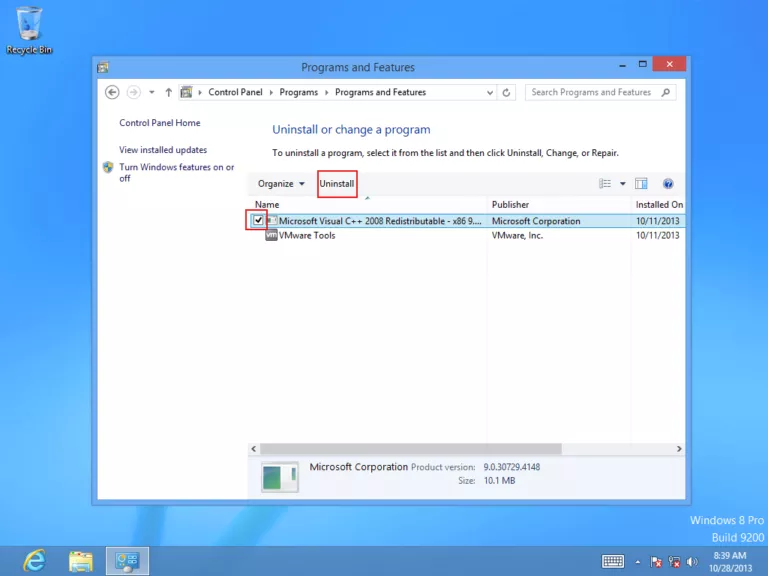Screen dimensions: 768x576
Task: Minimize the Programs and Features window
Action: pos(622,65)
